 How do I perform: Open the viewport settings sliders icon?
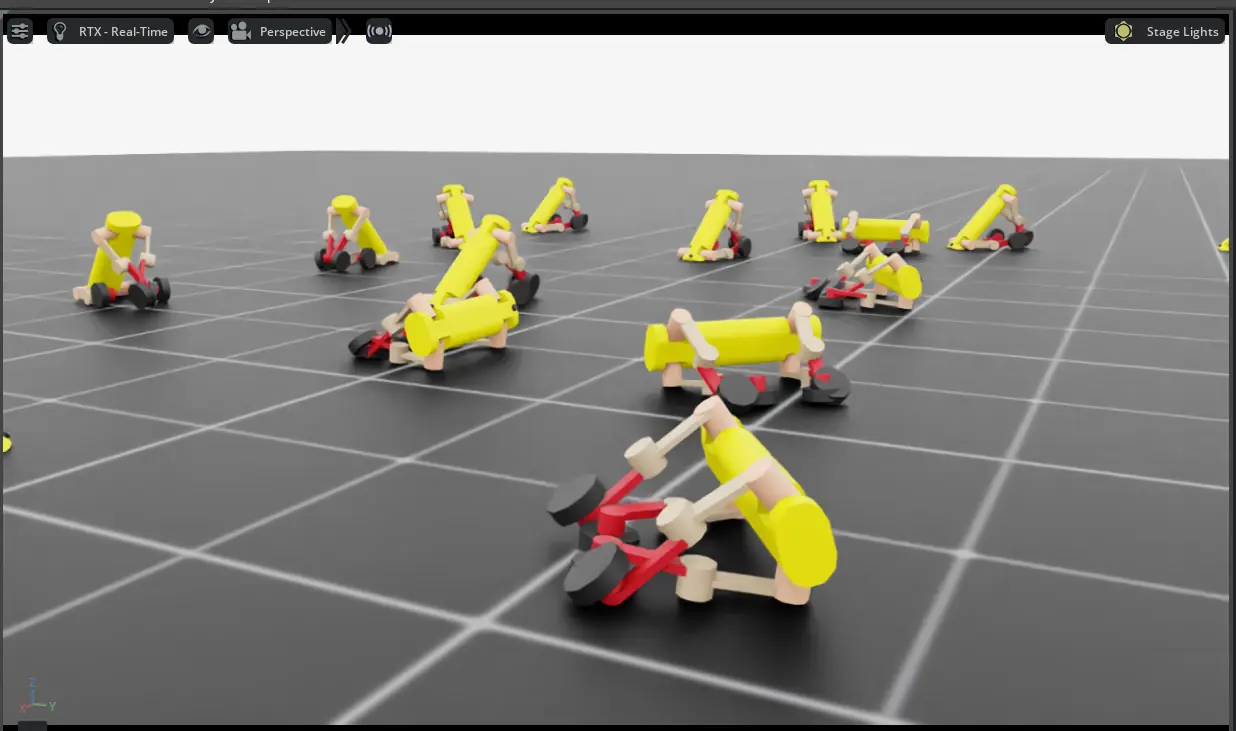point(20,31)
